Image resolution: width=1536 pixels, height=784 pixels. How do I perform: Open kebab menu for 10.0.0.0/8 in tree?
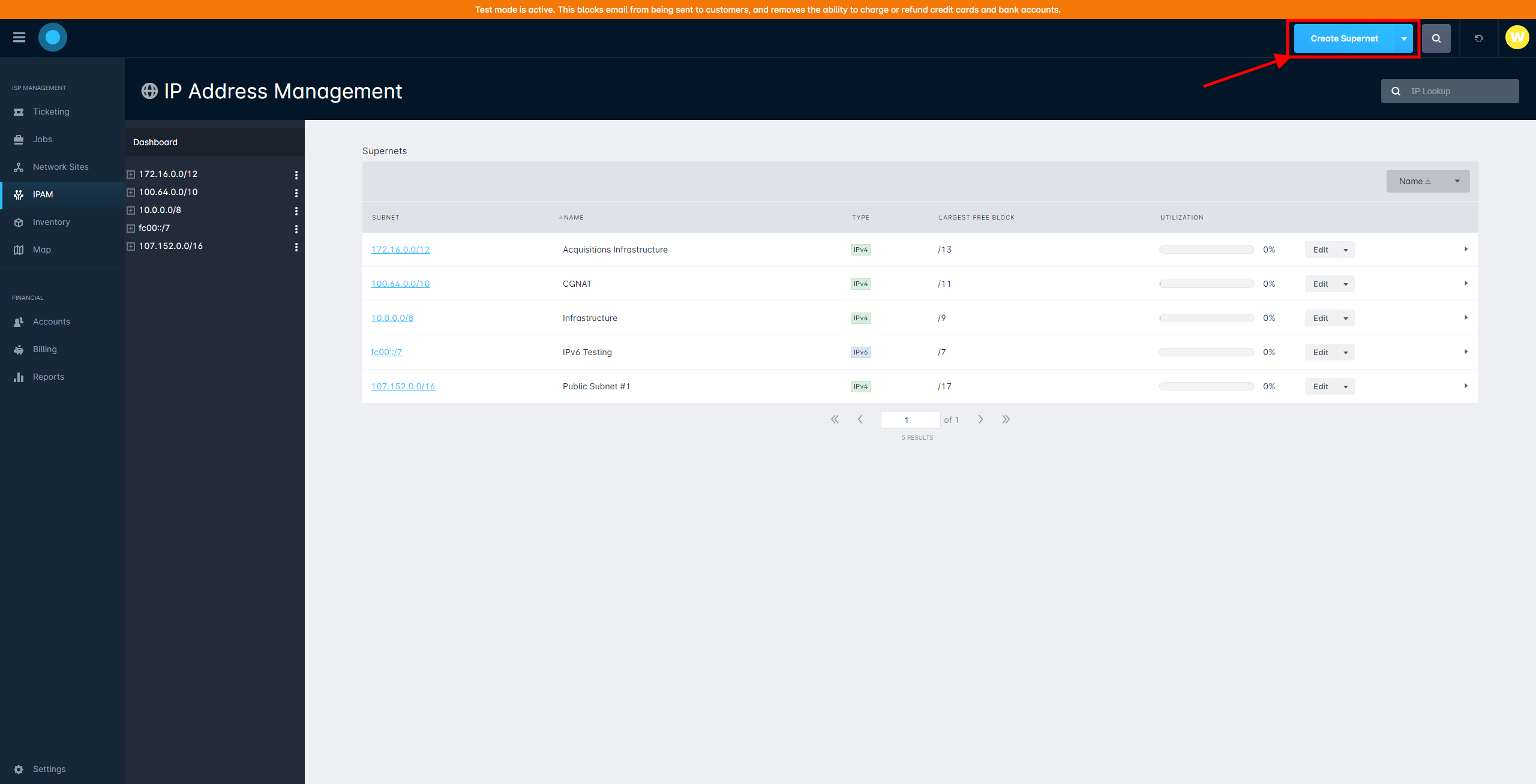(296, 211)
